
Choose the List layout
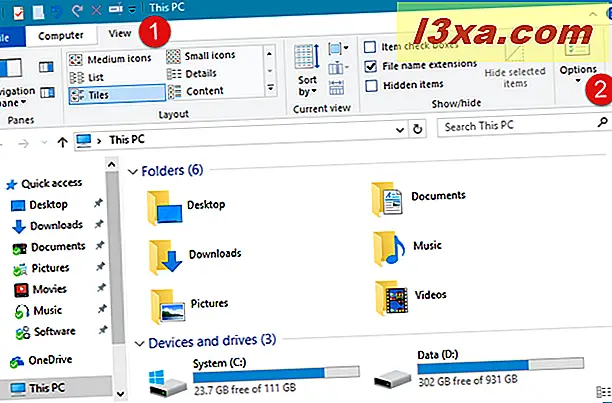pos(87,77)
